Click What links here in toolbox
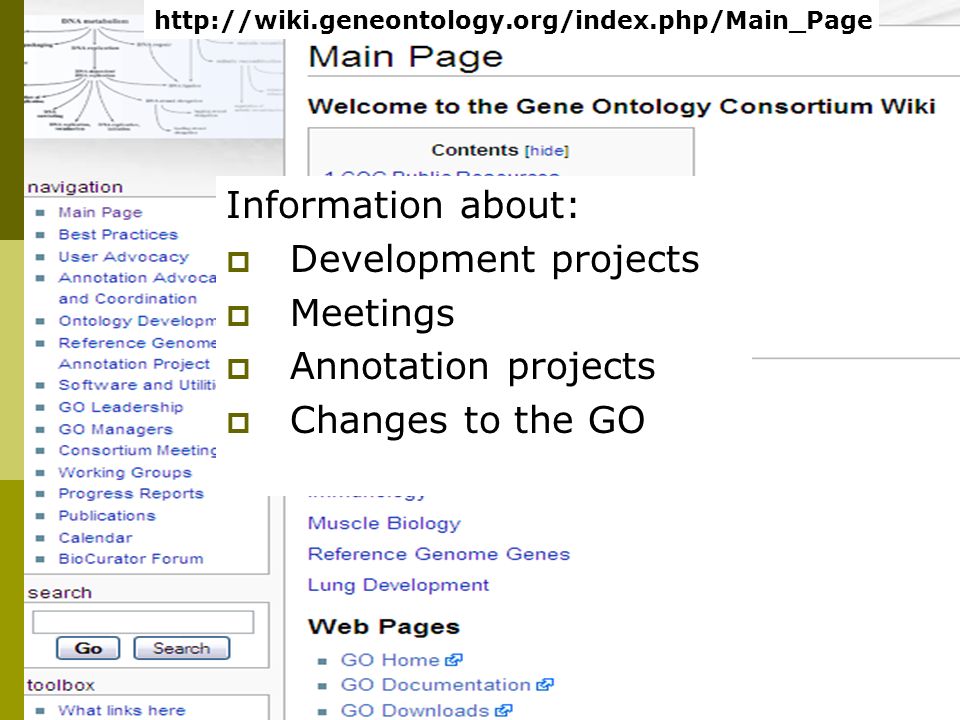The width and height of the screenshot is (960, 720). click(122, 710)
